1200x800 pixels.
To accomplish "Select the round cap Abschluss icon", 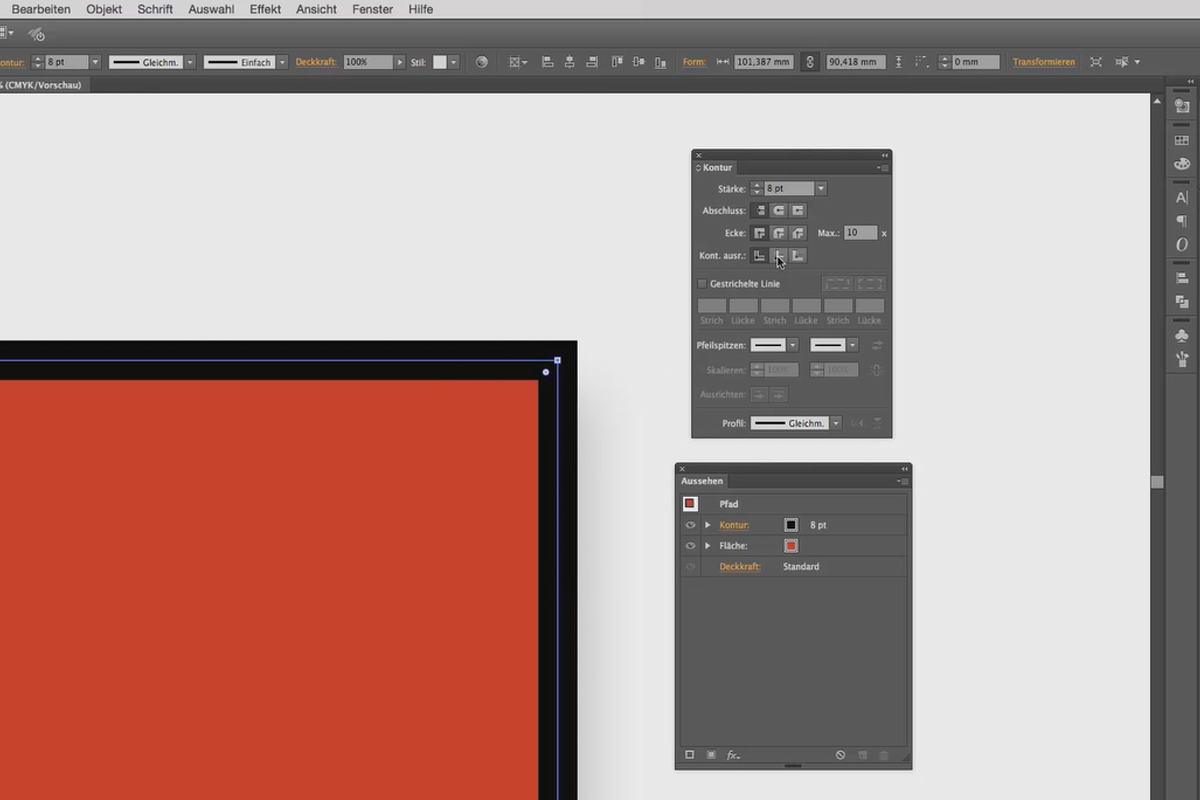I will (x=779, y=211).
